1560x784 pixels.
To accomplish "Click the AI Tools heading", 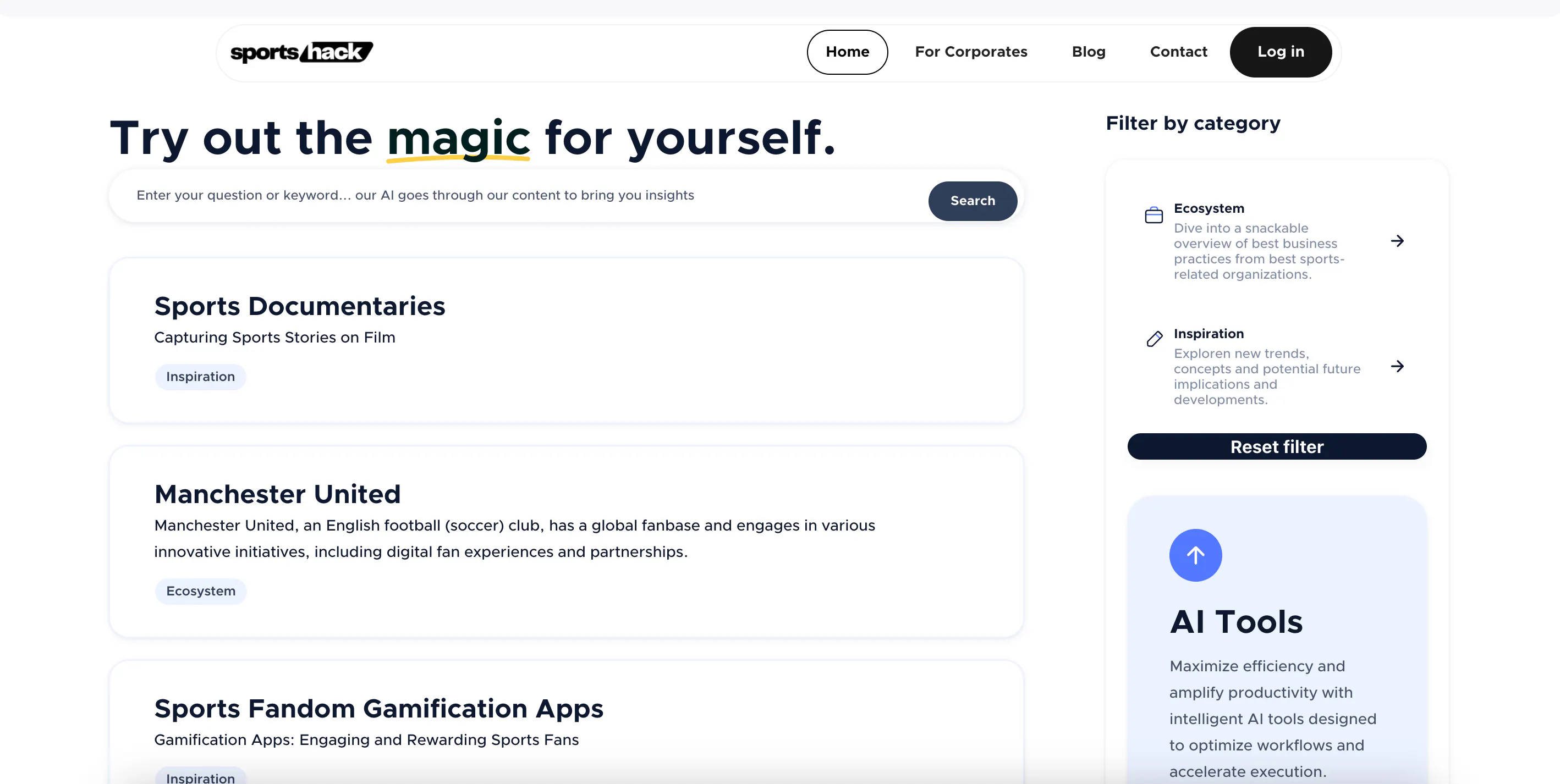I will click(x=1236, y=622).
